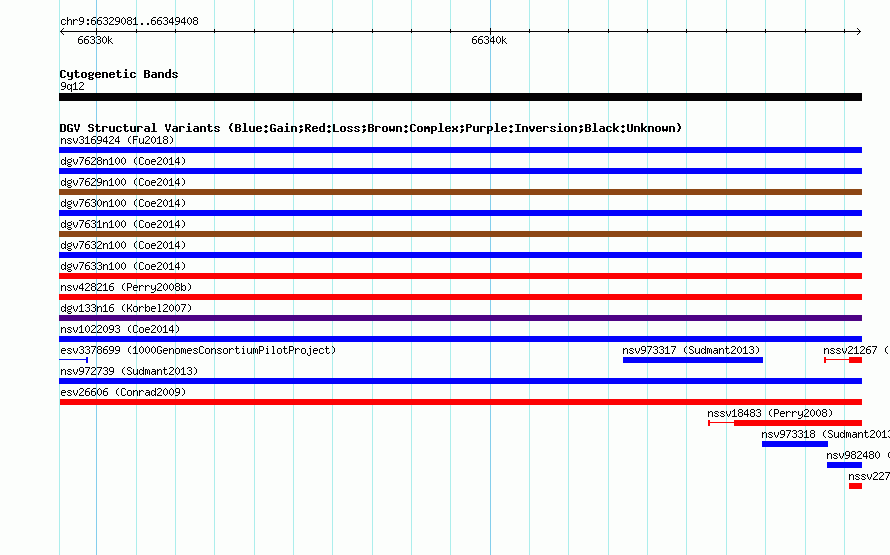
Task: Open the dgv7630n100 (Coe2014) variant label
Action: point(123,203)
